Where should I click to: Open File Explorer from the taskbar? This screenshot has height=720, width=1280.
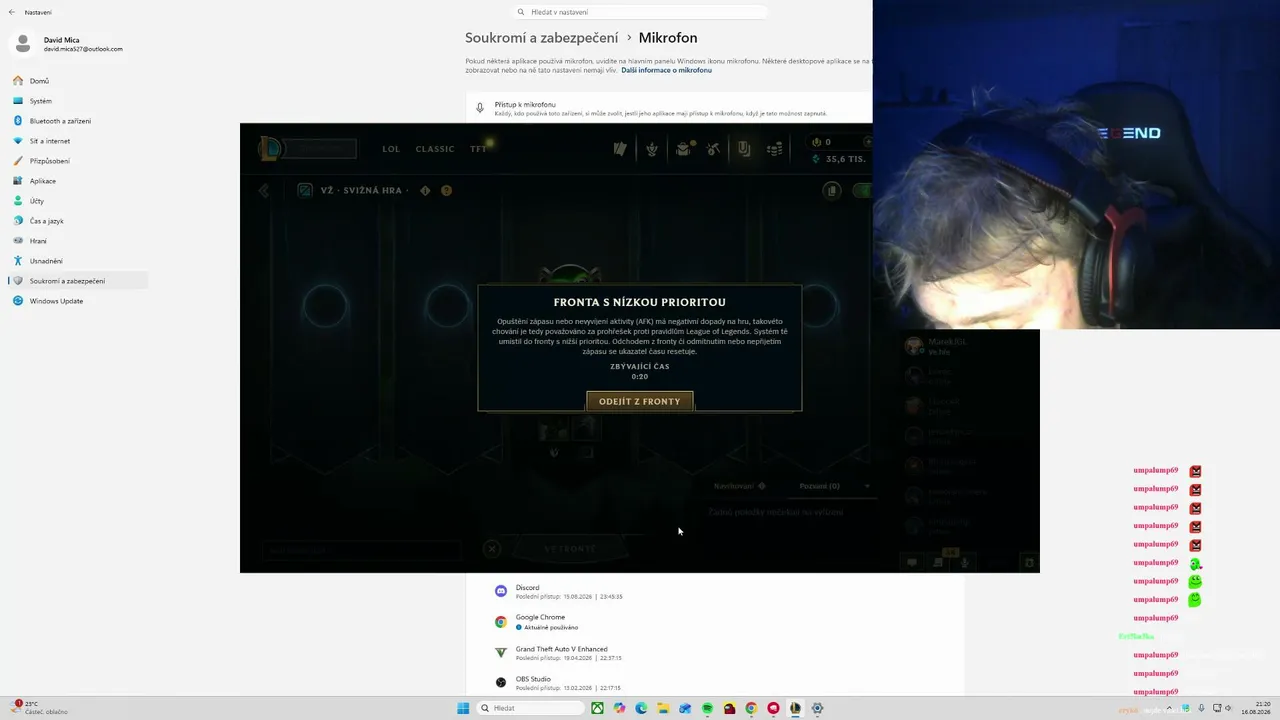coord(663,708)
